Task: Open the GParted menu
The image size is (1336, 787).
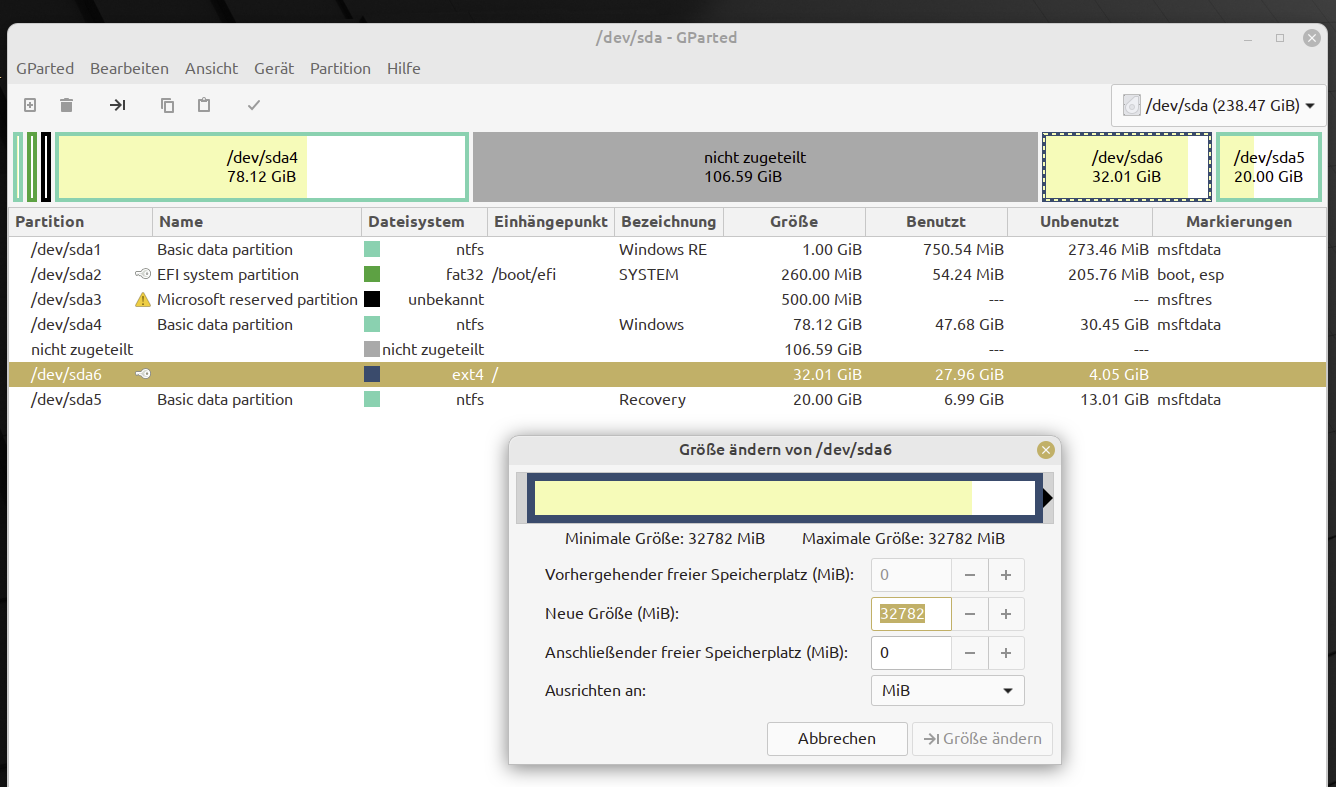Action: (45, 68)
